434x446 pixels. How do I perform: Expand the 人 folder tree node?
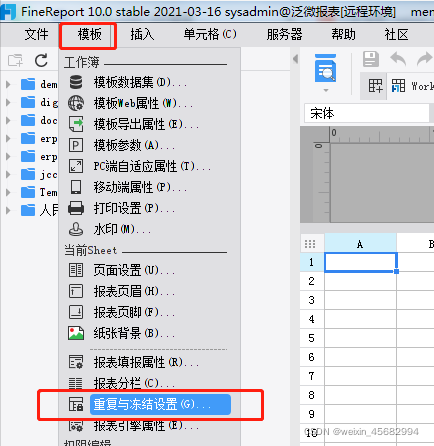(x=8, y=210)
